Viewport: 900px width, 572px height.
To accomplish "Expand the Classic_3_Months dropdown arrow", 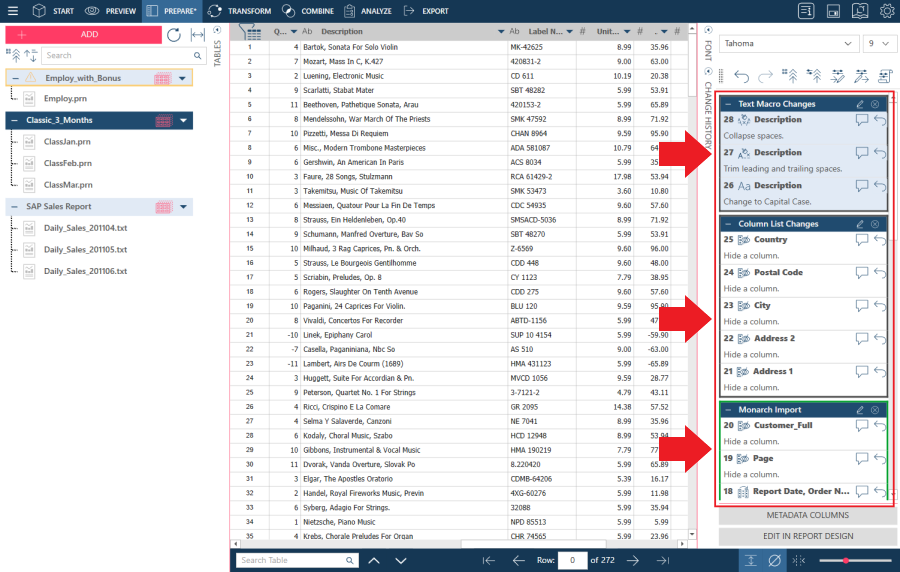I will pyautogui.click(x=184, y=121).
